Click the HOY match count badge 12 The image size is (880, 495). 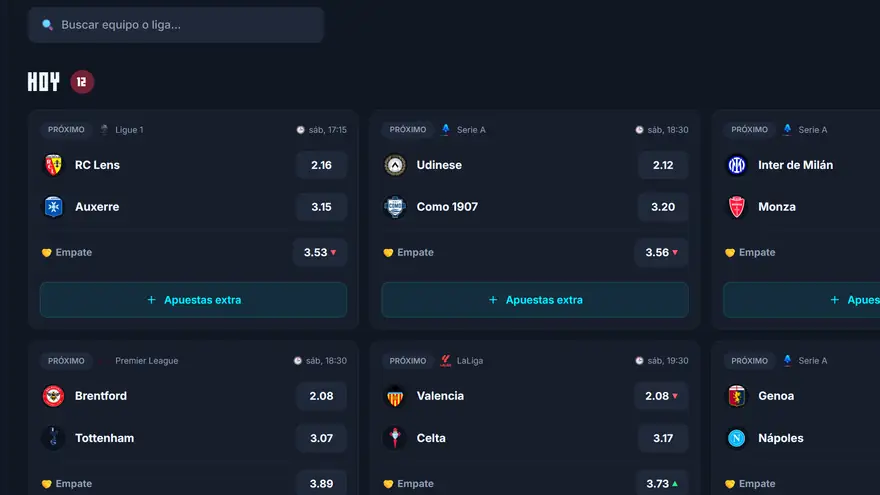[x=82, y=82]
